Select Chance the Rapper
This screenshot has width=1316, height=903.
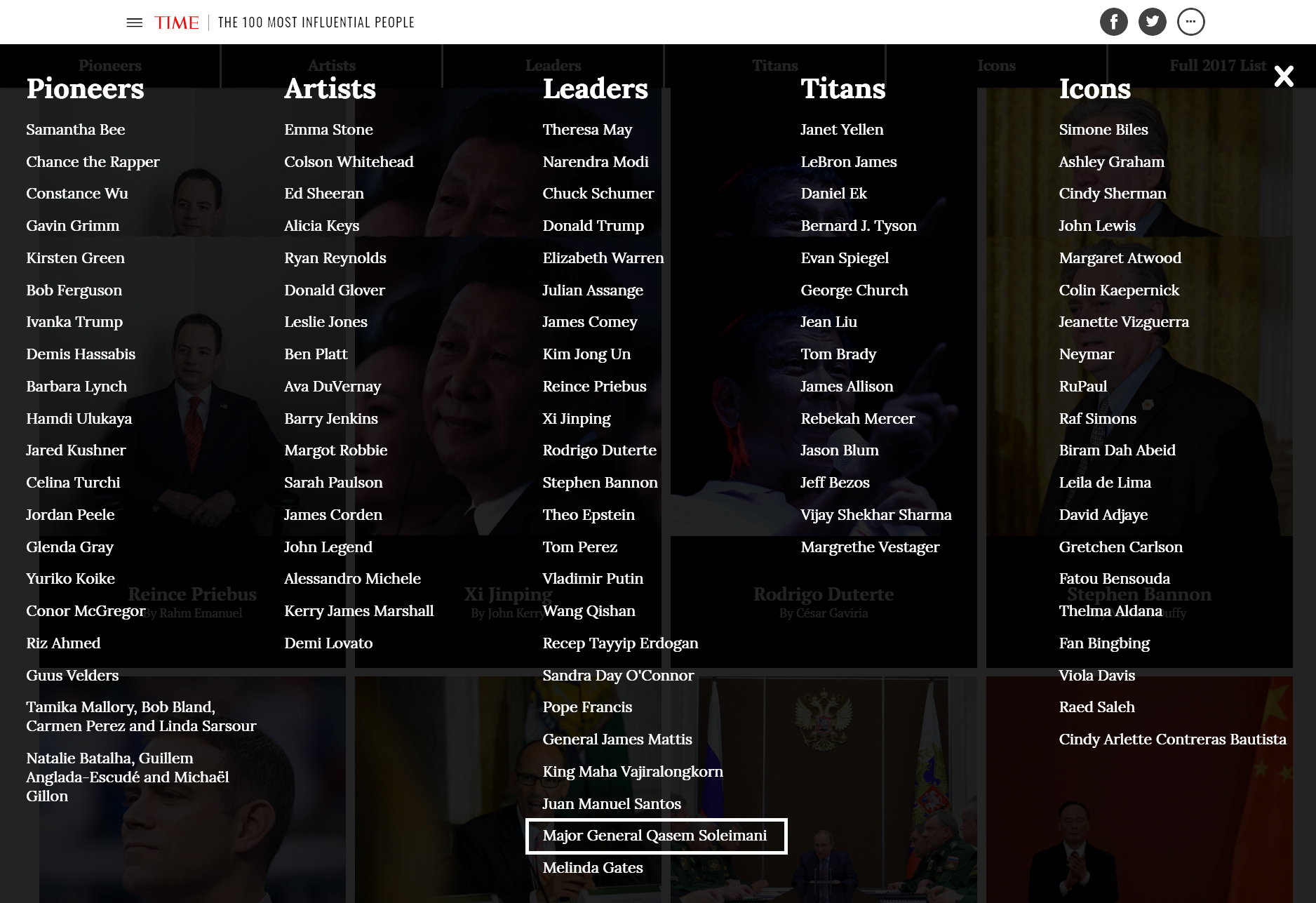[x=93, y=162]
